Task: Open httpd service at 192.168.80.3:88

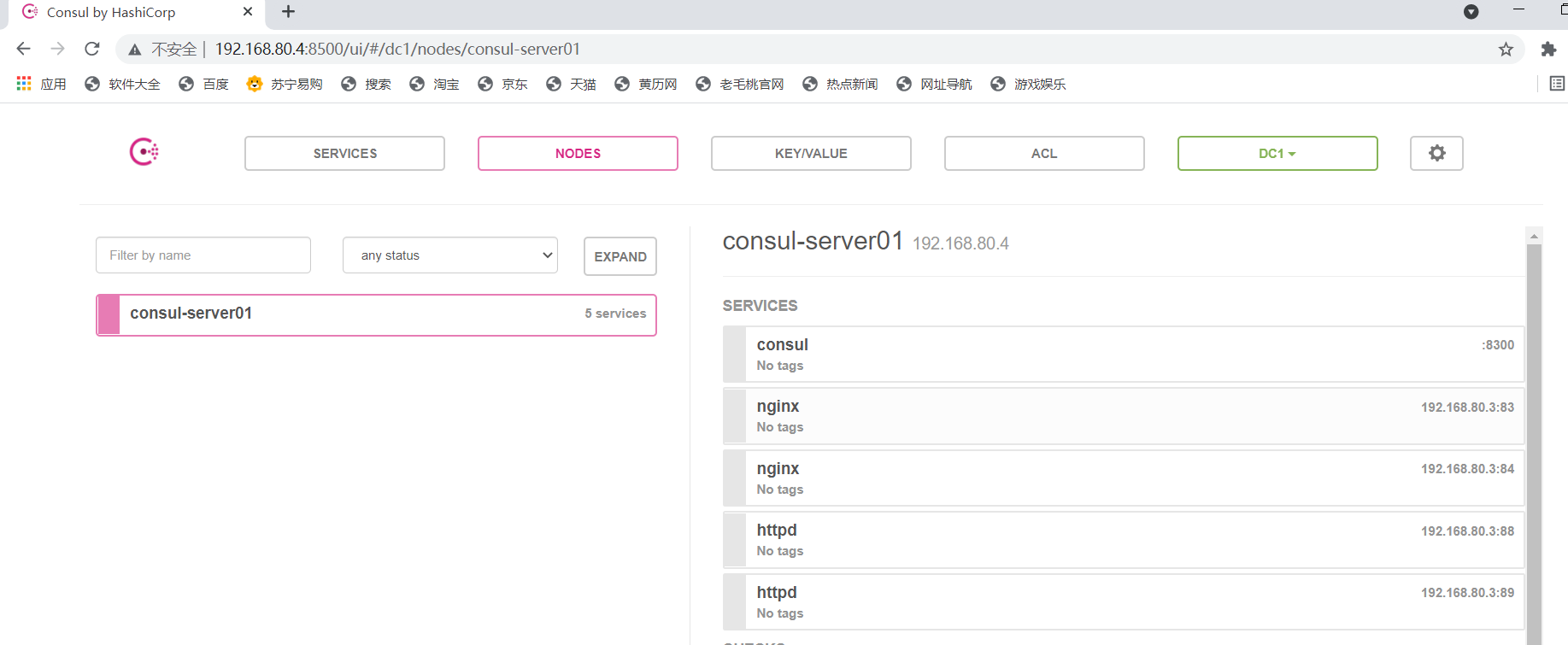Action: click(x=1124, y=540)
